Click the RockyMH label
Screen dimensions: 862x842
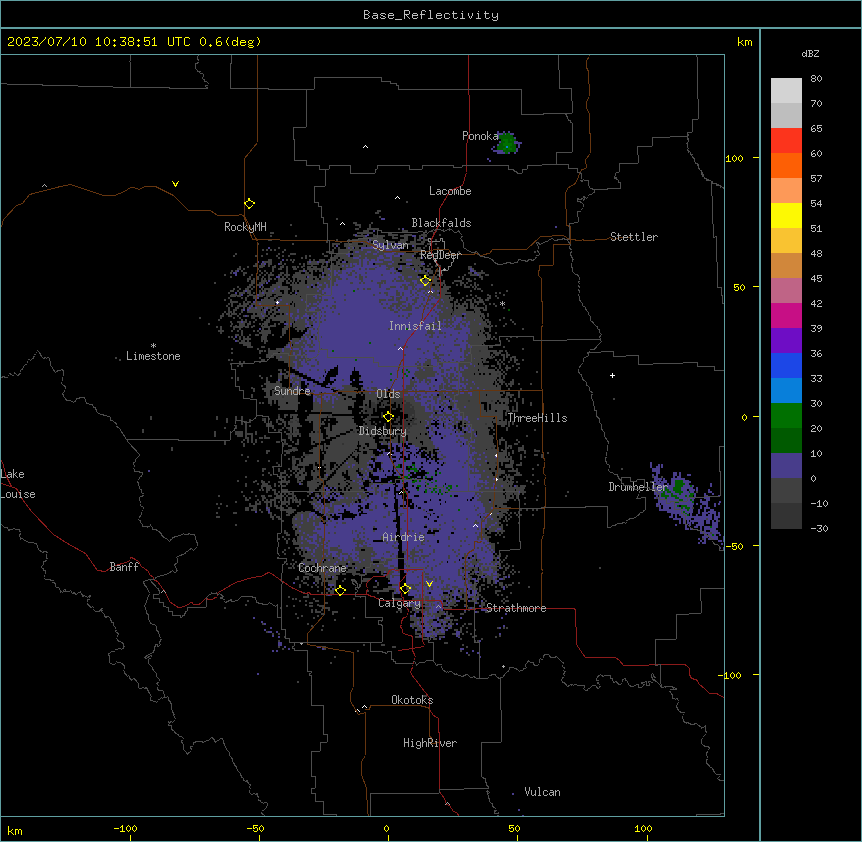(245, 227)
